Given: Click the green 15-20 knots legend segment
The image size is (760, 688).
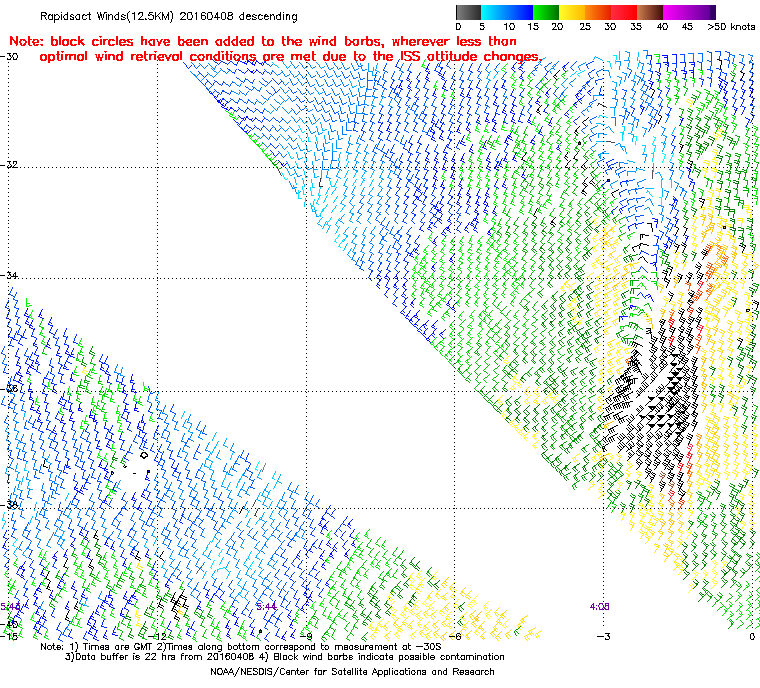Looking at the screenshot, I should pyautogui.click(x=546, y=12).
